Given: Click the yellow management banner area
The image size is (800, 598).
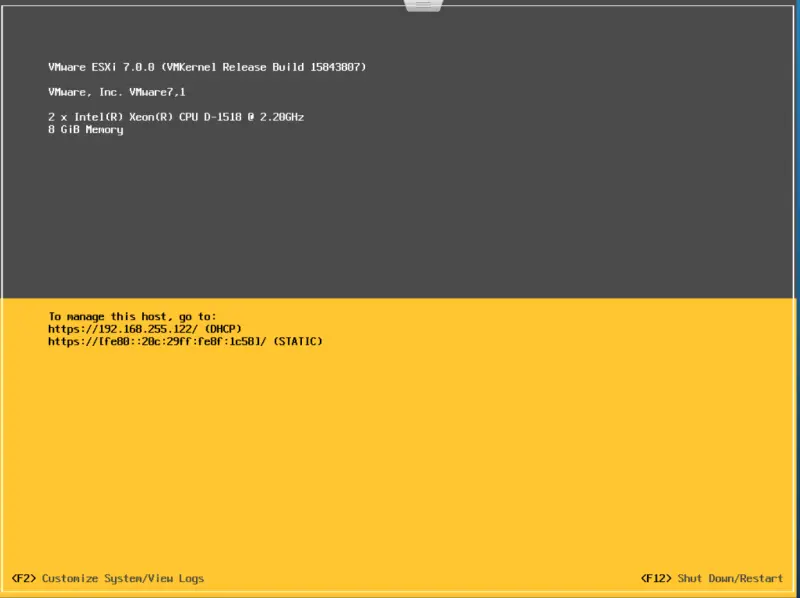Looking at the screenshot, I should pyautogui.click(x=400, y=430).
